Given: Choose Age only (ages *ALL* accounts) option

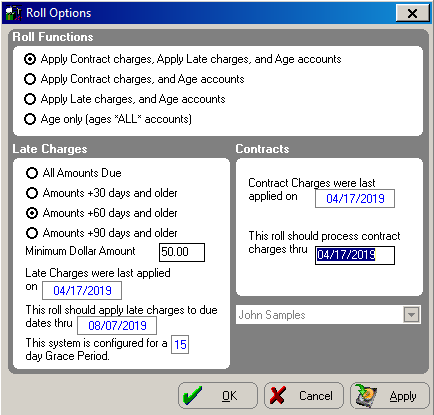Looking at the screenshot, I should point(30,119).
